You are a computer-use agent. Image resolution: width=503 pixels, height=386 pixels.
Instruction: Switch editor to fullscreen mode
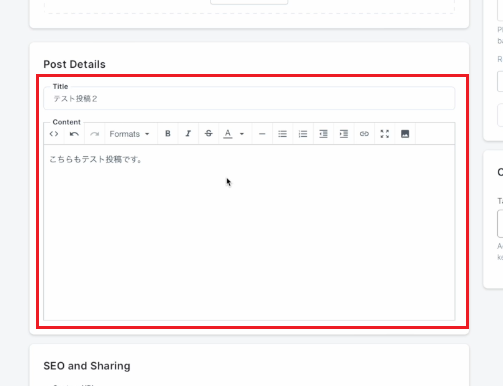385,134
